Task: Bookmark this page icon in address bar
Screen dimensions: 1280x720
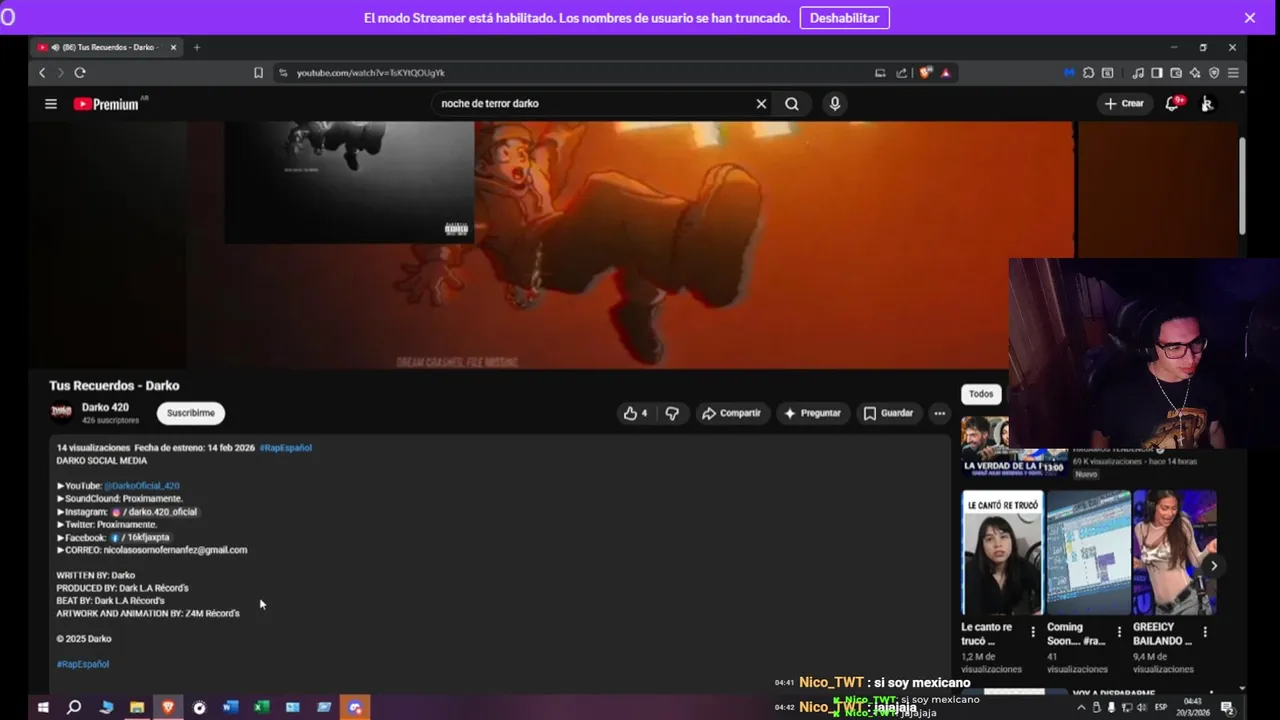Action: coord(258,73)
